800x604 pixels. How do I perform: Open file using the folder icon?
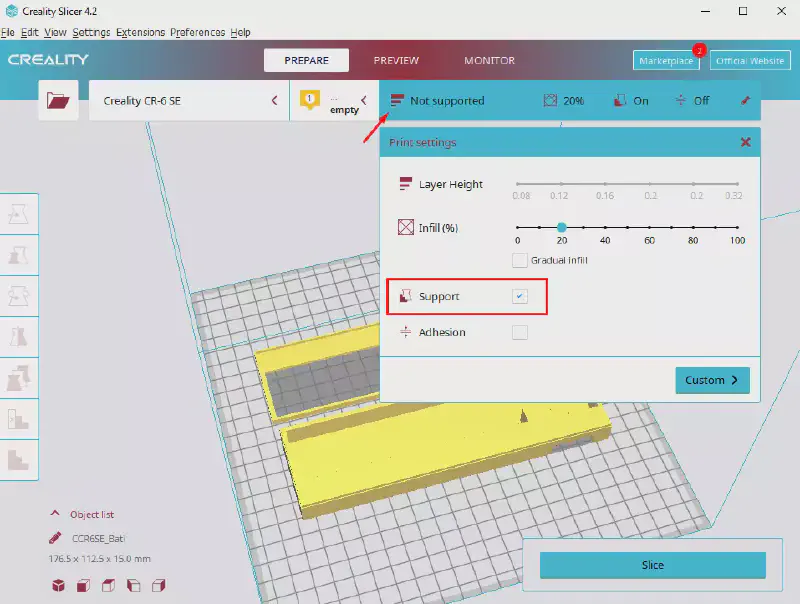(58, 101)
